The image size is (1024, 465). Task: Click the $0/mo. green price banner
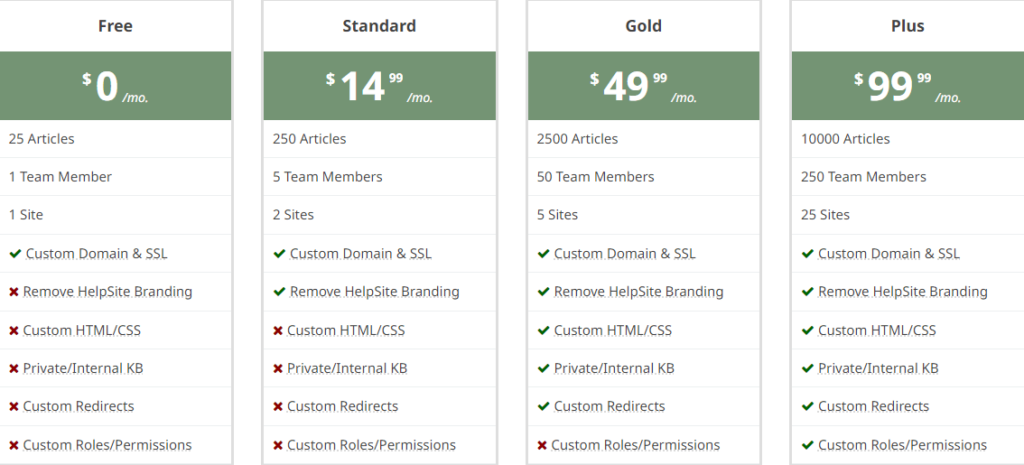[x=115, y=87]
